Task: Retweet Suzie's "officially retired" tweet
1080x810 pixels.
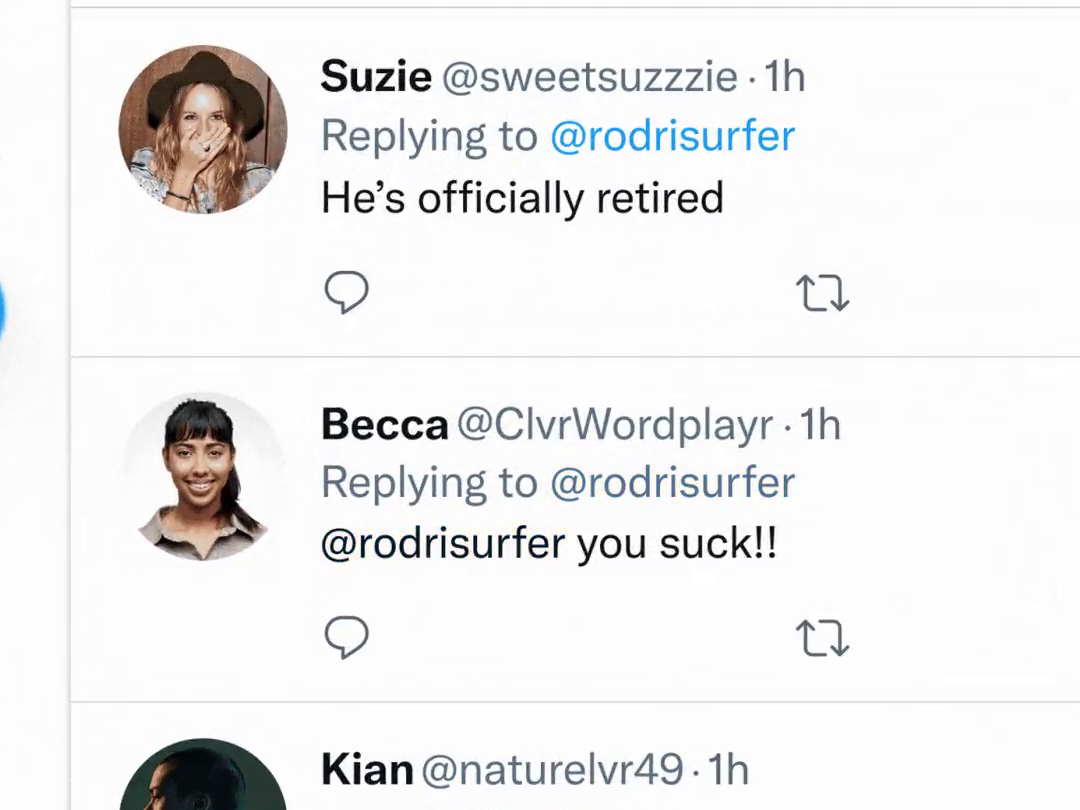Action: click(x=822, y=294)
